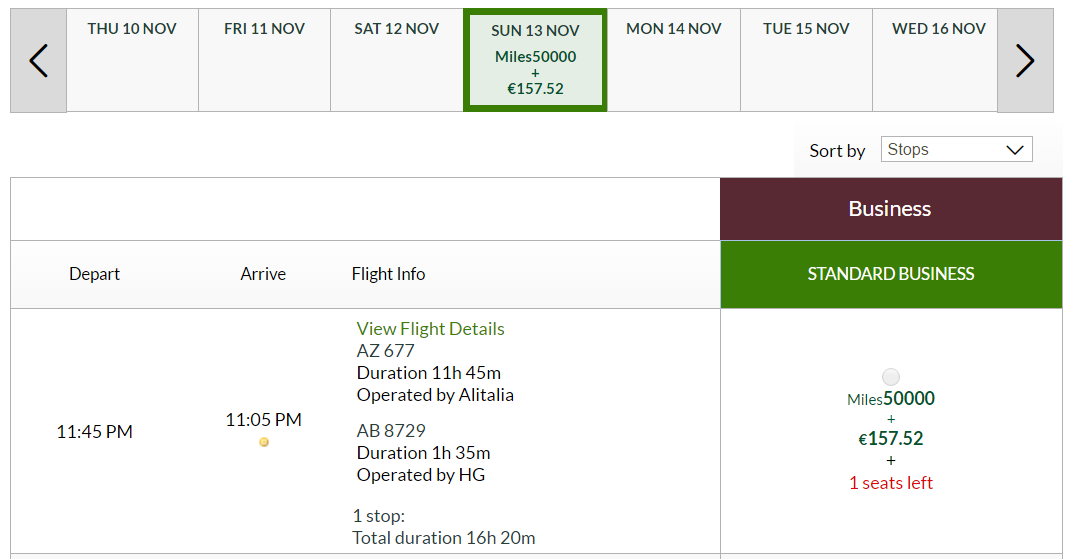Click the Depart column header
Image resolution: width=1070 pixels, height=559 pixels.
(94, 274)
